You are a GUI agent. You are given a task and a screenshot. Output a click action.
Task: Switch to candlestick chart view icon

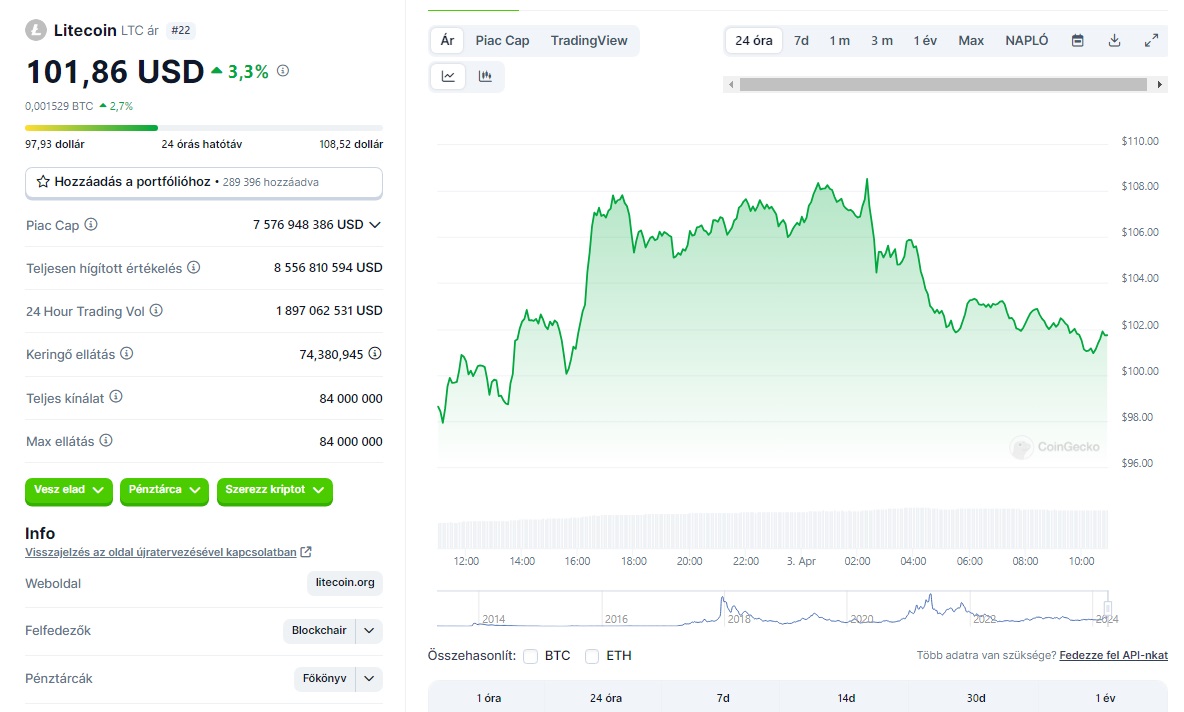pyautogui.click(x=486, y=76)
